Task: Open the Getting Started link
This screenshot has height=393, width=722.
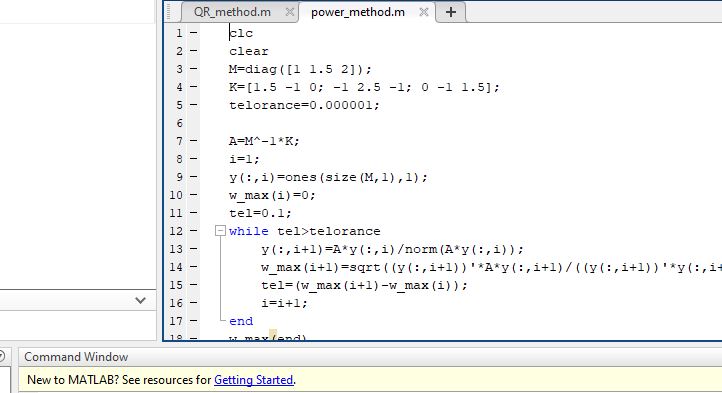Action: click(254, 380)
